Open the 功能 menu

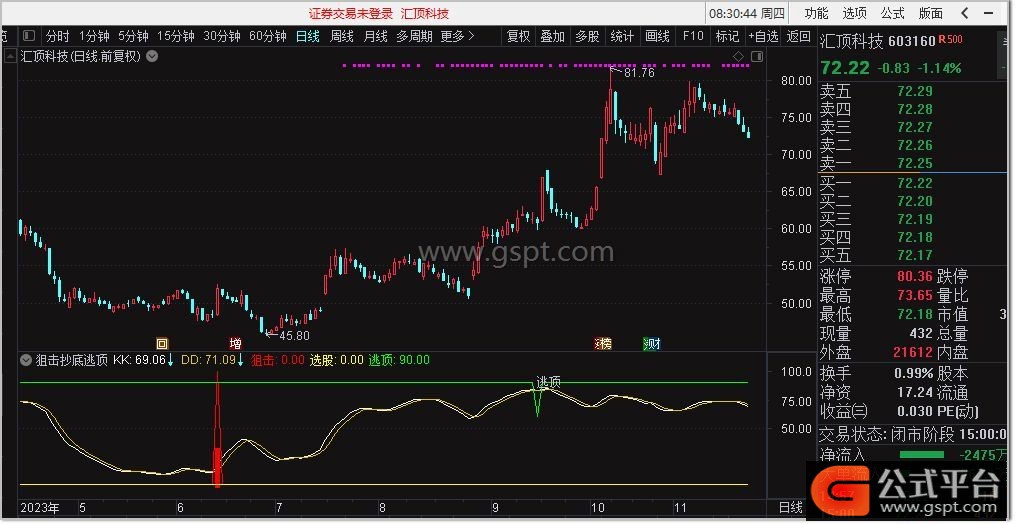pos(816,13)
